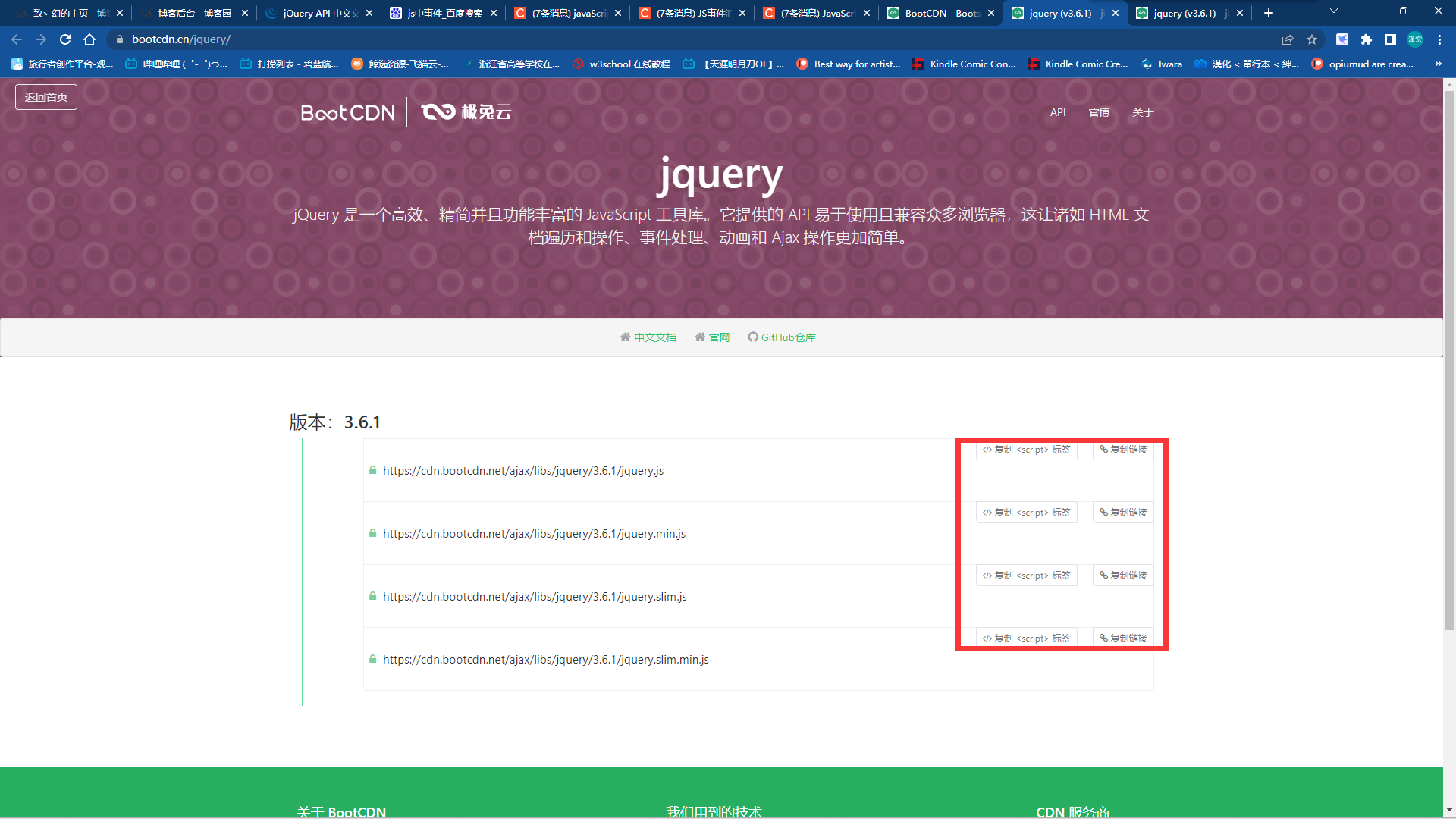Image resolution: width=1456 pixels, height=819 pixels.
Task: Select the jquery.slim.js CDN URL text
Action: tap(535, 597)
